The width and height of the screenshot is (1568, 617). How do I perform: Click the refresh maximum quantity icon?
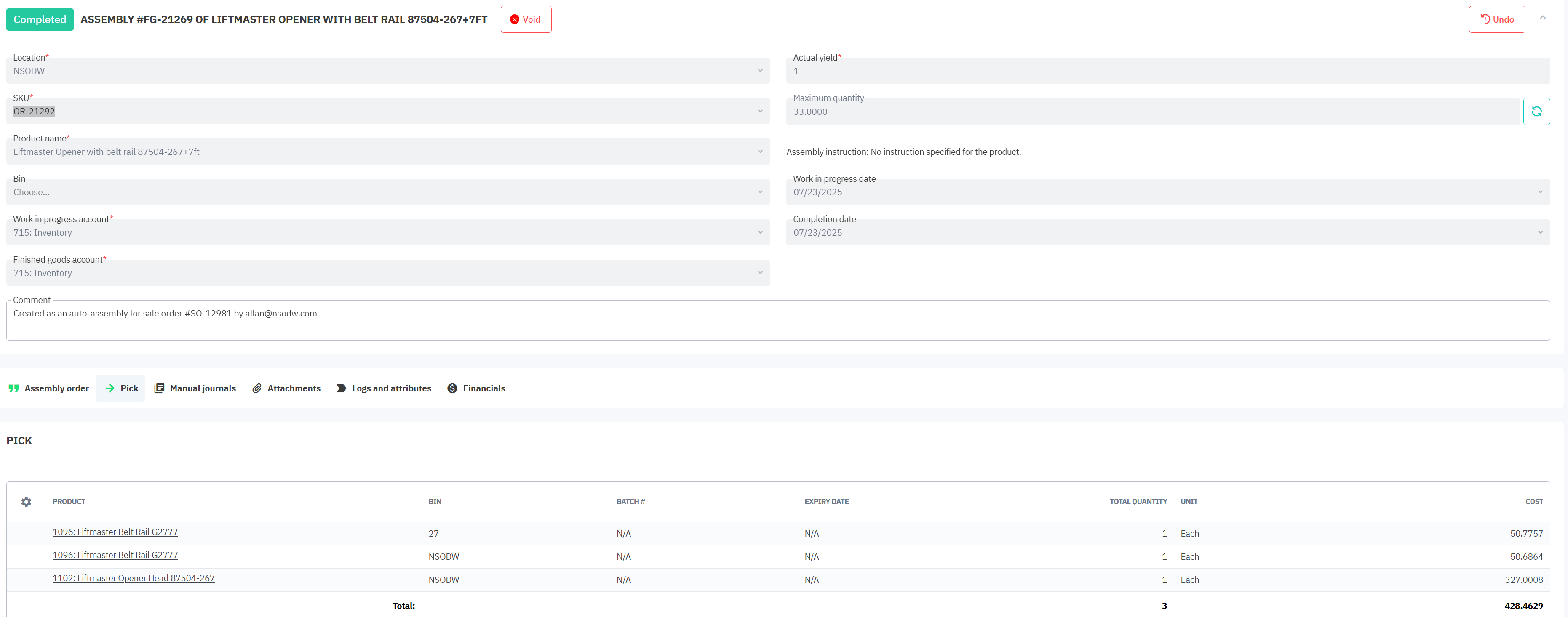click(x=1536, y=112)
